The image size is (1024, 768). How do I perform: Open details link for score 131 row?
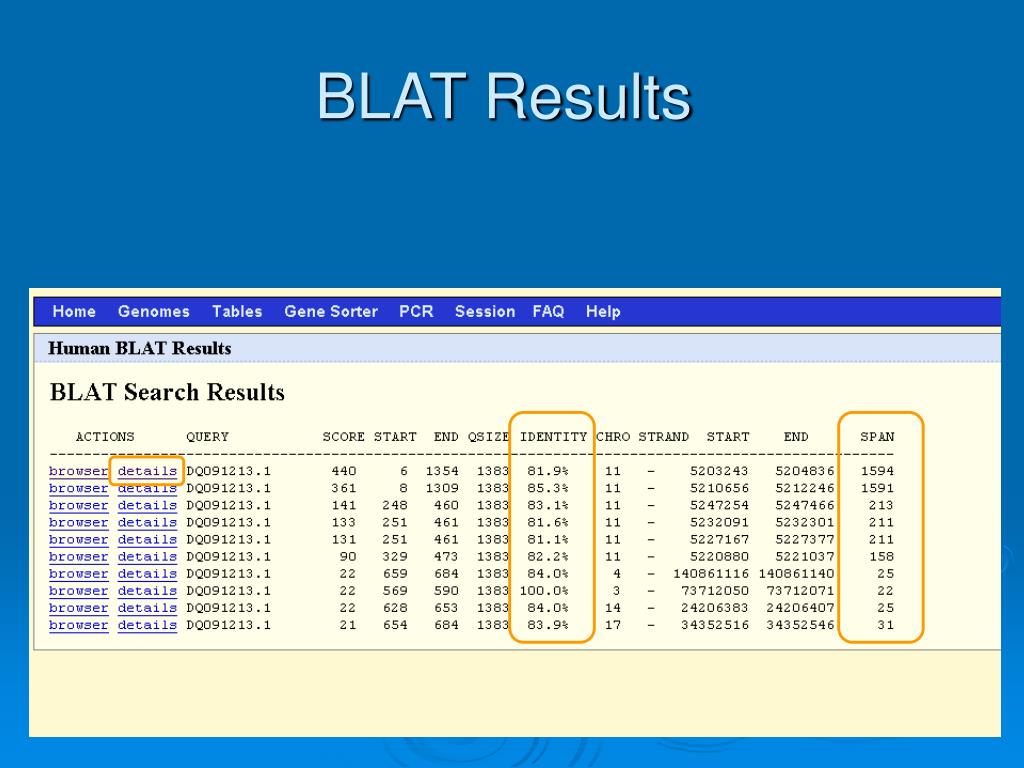[x=147, y=539]
